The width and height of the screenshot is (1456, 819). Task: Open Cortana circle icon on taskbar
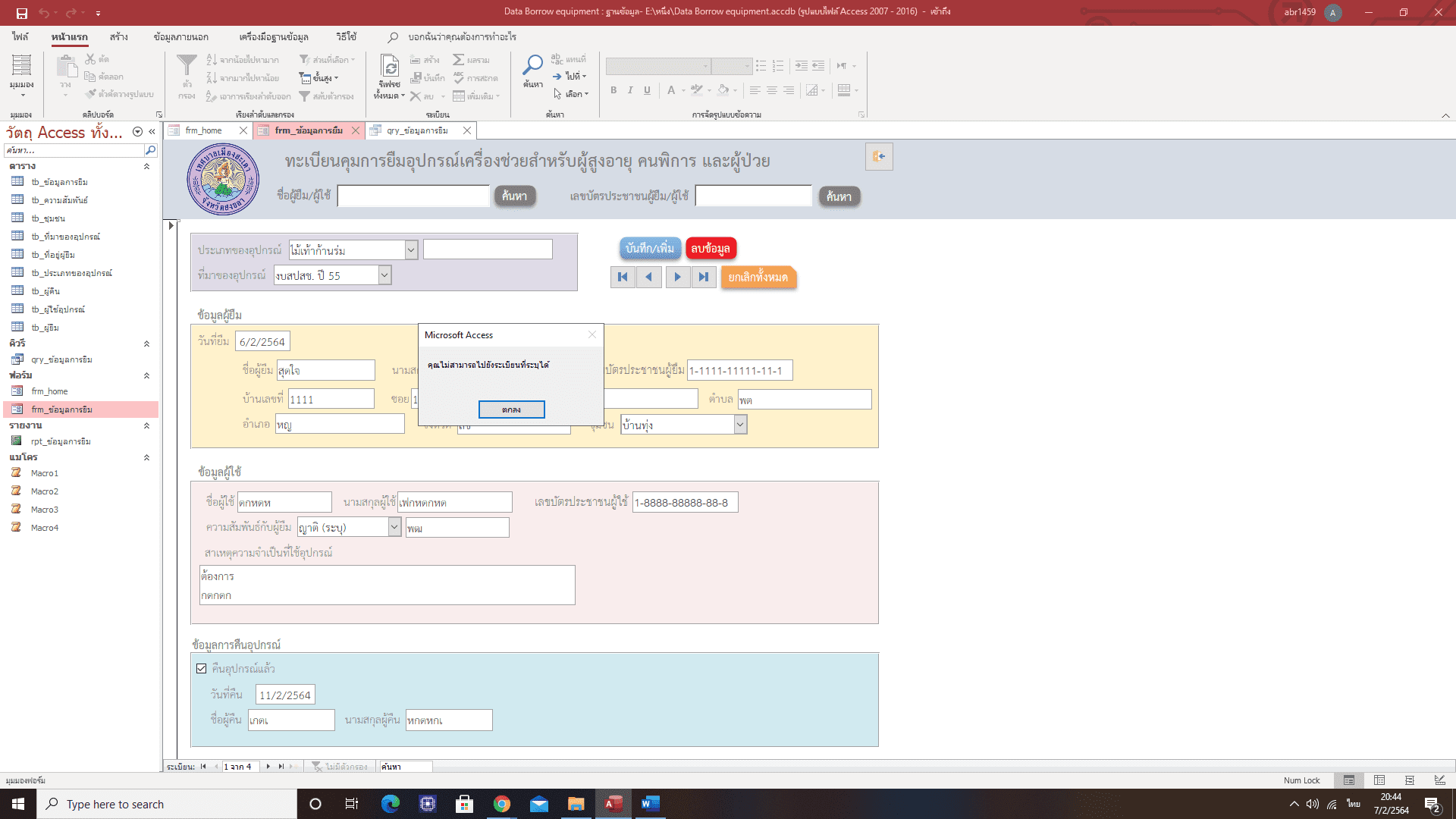coord(315,804)
